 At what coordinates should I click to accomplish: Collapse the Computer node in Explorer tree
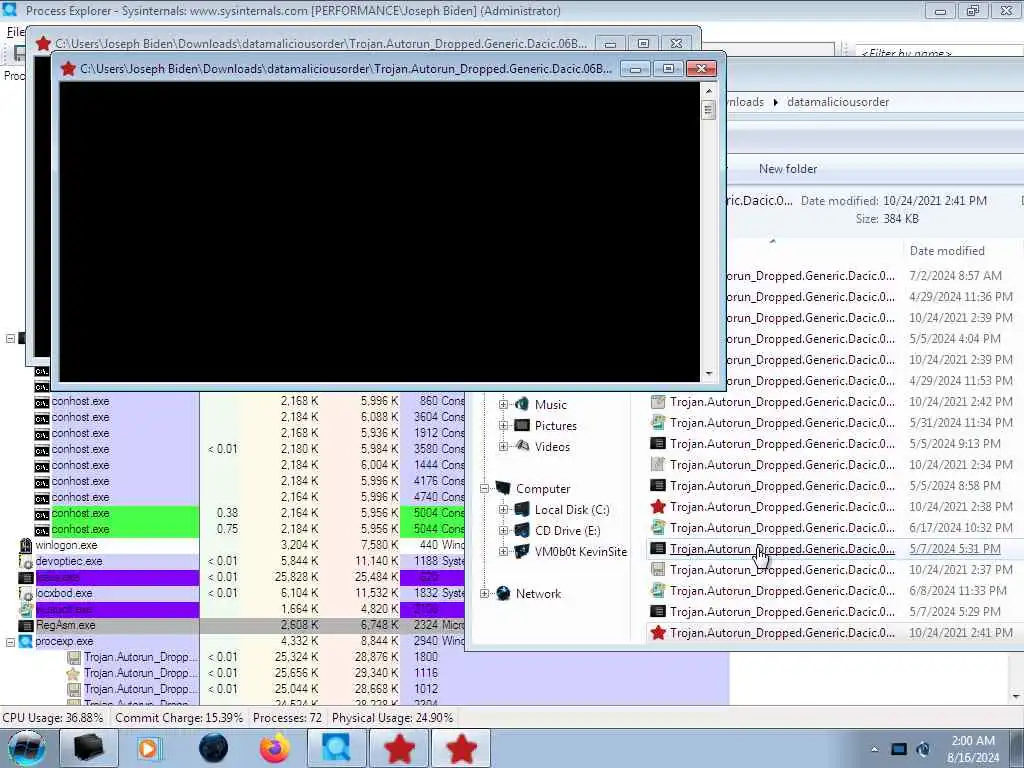point(484,488)
